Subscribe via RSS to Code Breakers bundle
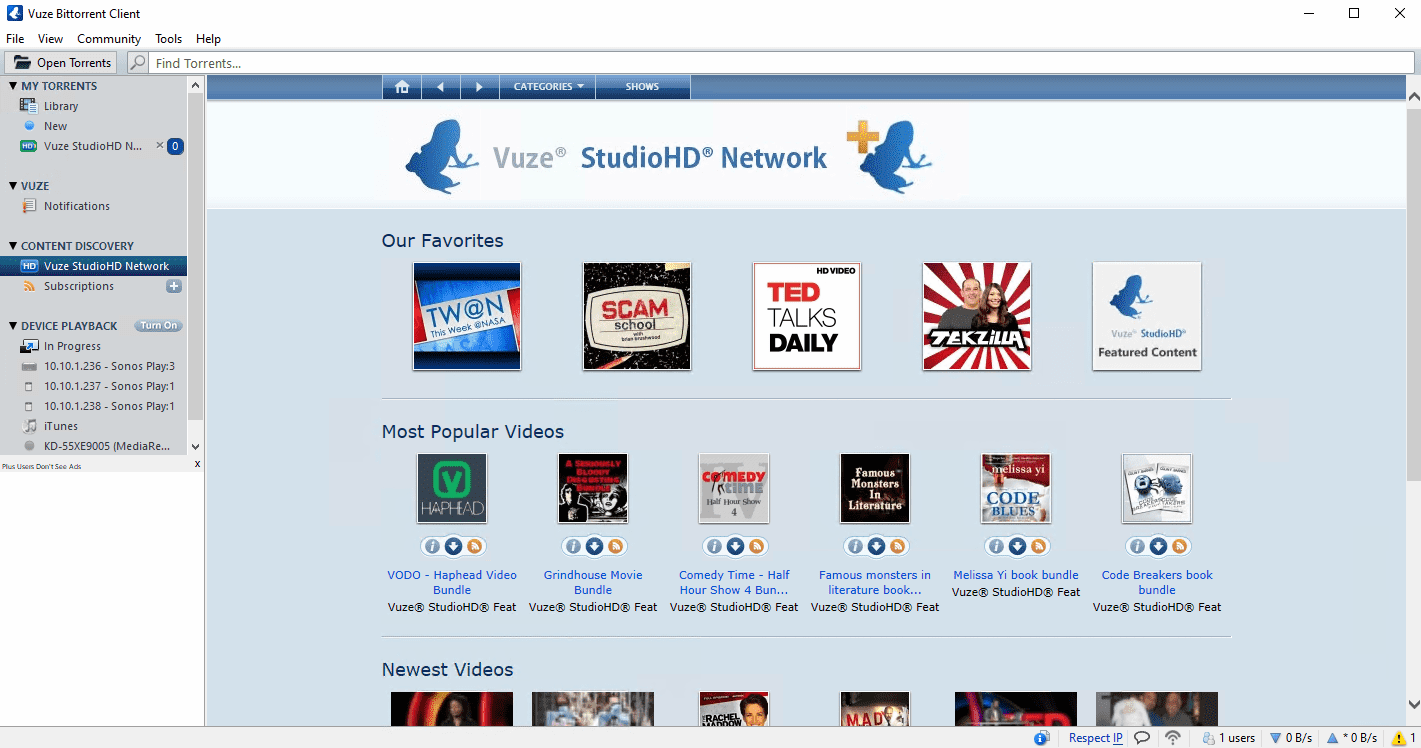 coord(1179,546)
